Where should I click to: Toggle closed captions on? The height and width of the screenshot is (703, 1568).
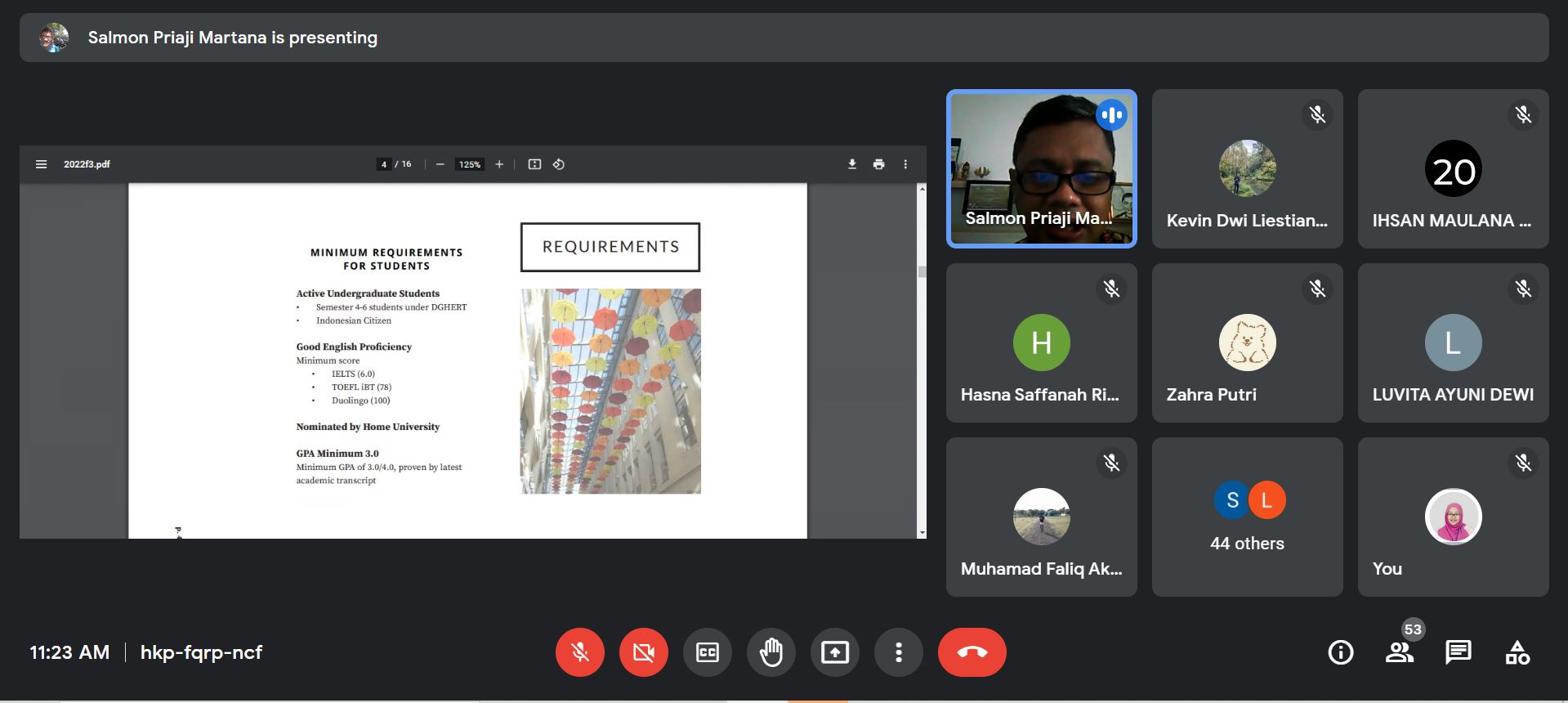click(x=707, y=652)
